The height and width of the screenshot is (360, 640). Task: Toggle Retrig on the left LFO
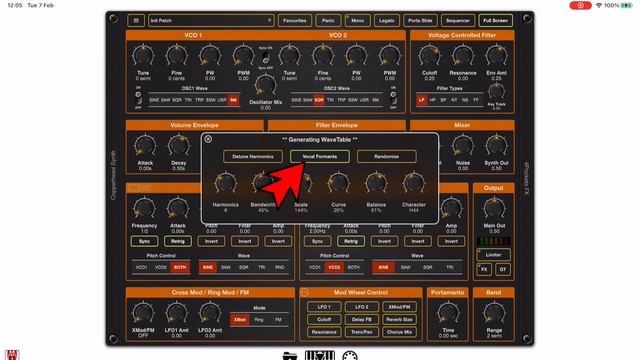point(178,241)
